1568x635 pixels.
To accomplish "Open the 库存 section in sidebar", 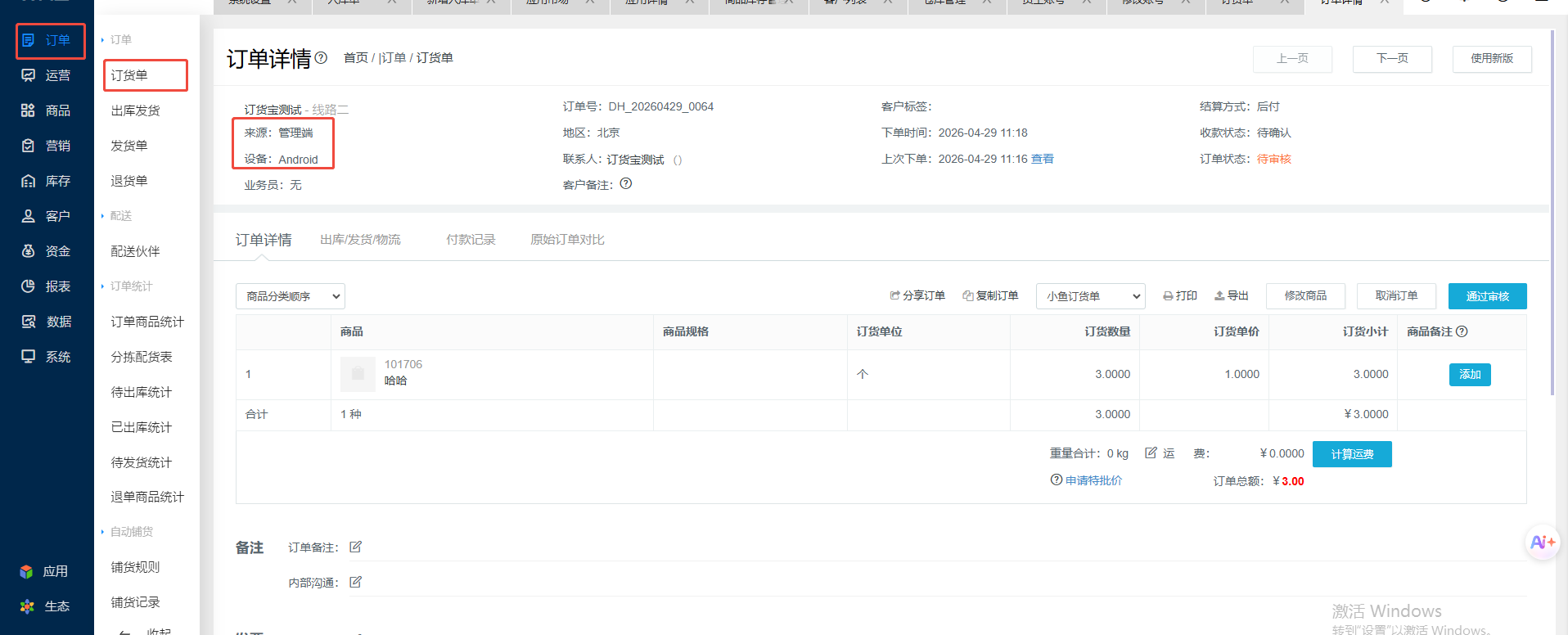I will pos(47,181).
